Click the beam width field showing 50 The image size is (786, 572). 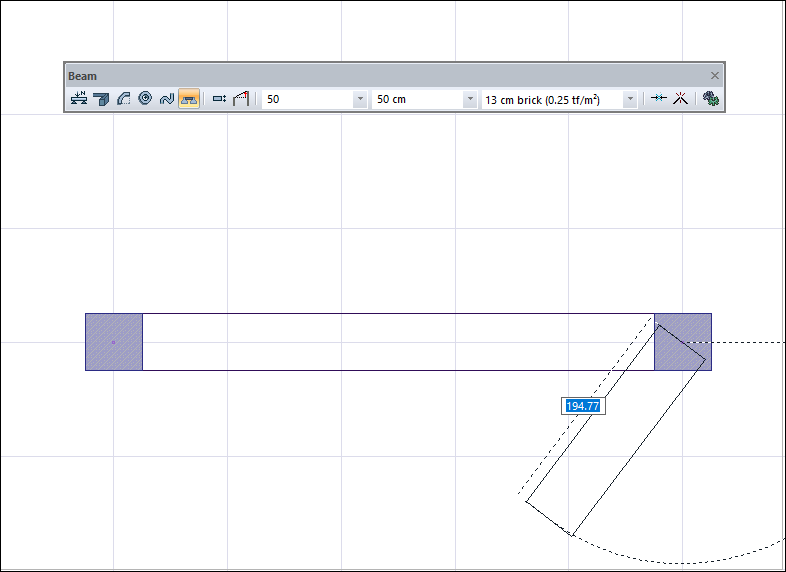306,100
